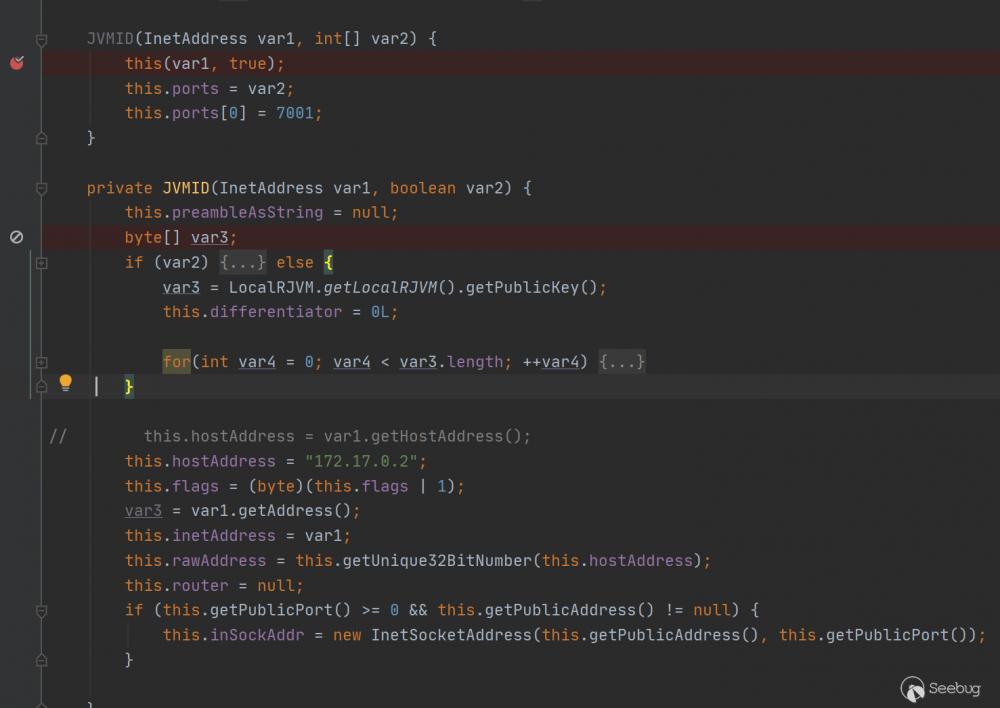The height and width of the screenshot is (708, 1000).
Task: Click the port number 7001
Action: [x=295, y=113]
